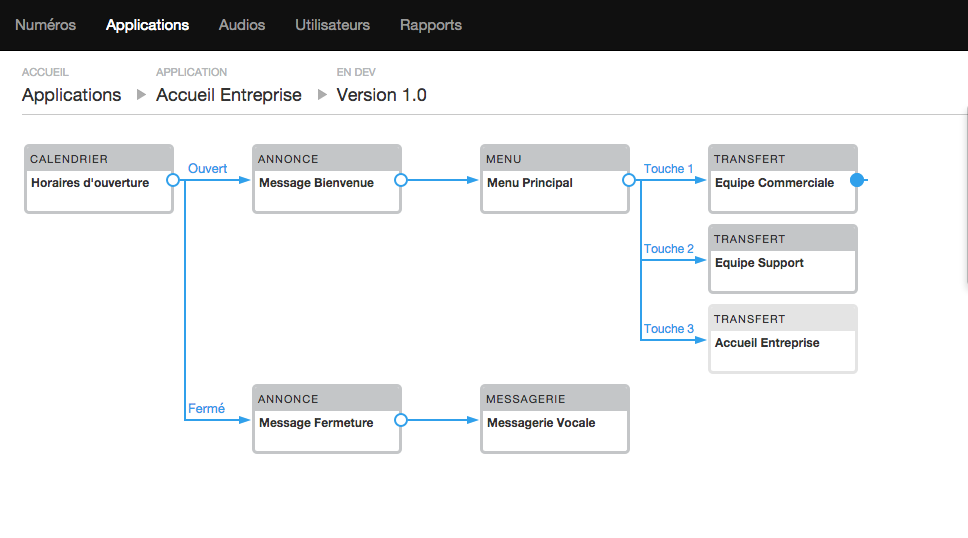Open the Numéros tab
The height and width of the screenshot is (538, 968).
point(45,25)
